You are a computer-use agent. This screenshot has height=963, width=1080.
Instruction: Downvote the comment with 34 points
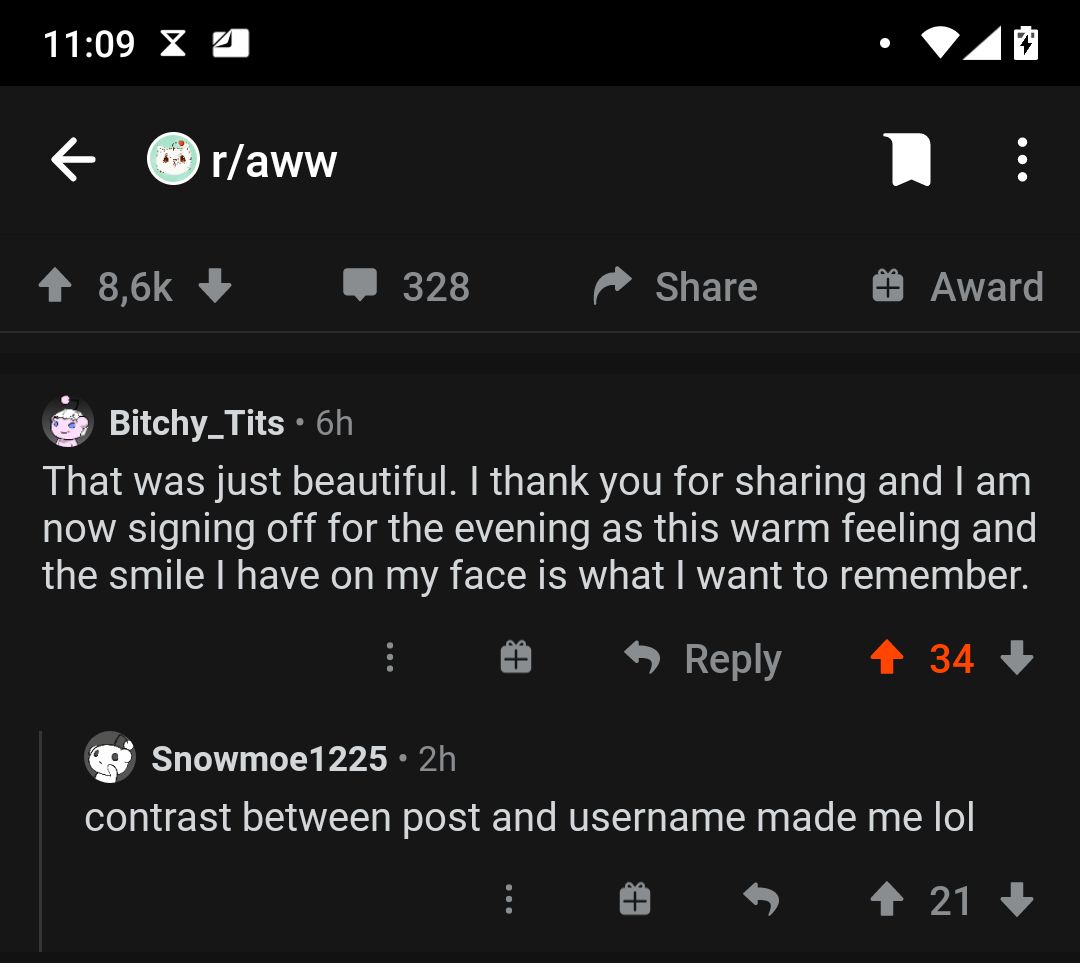click(x=1017, y=658)
